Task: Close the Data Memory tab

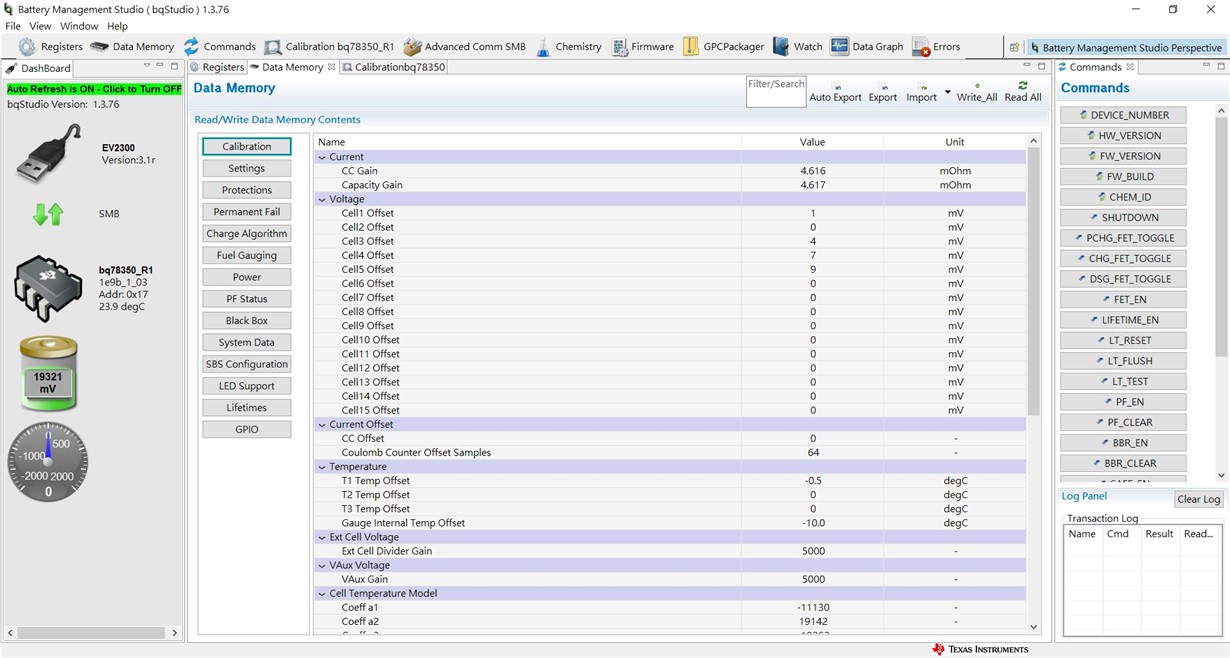Action: pyautogui.click(x=332, y=67)
